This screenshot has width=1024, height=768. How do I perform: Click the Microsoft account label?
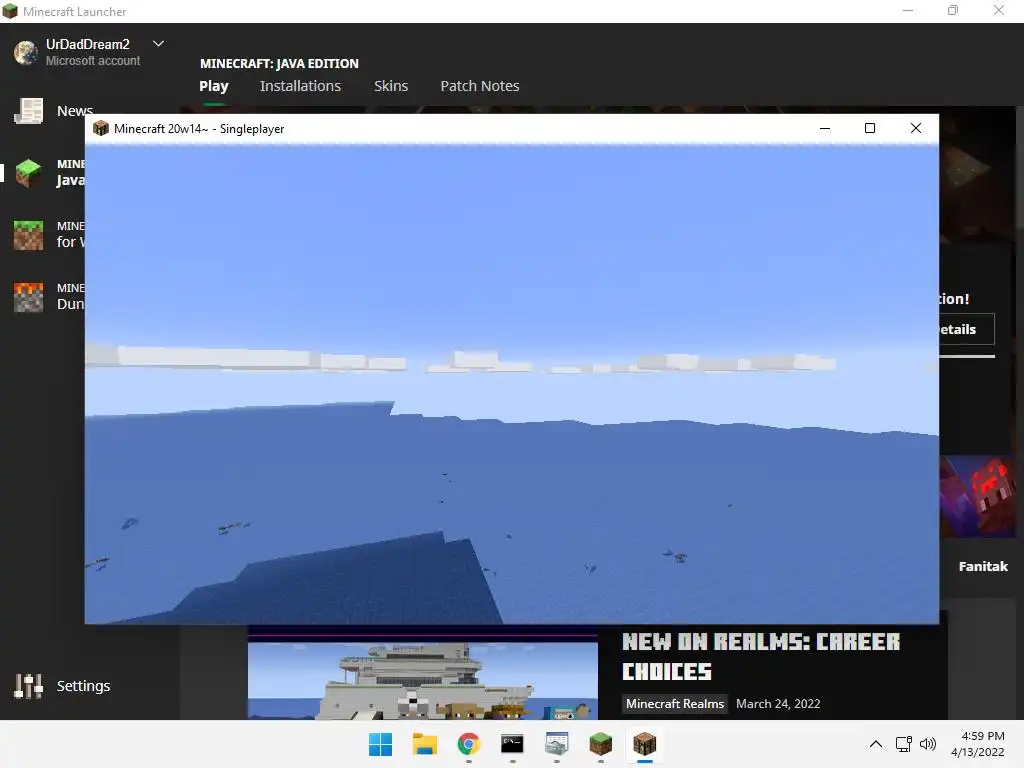coord(93,61)
